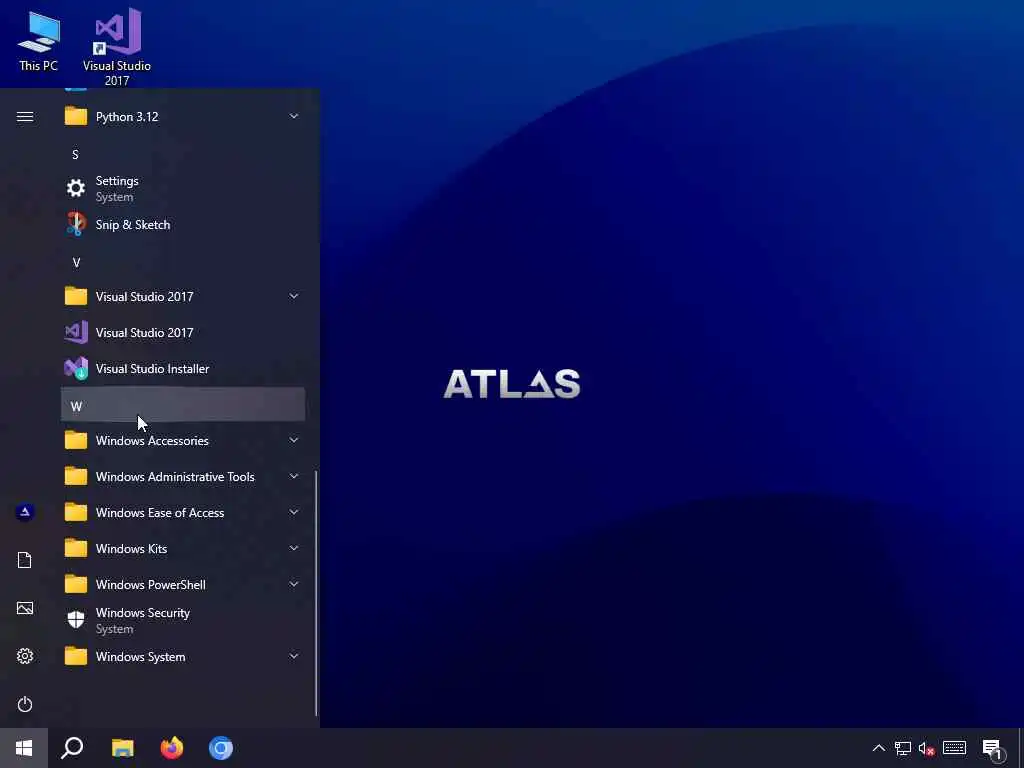Image resolution: width=1024 pixels, height=768 pixels.
Task: Open Settings gear in Start sidebar
Action: coord(25,656)
